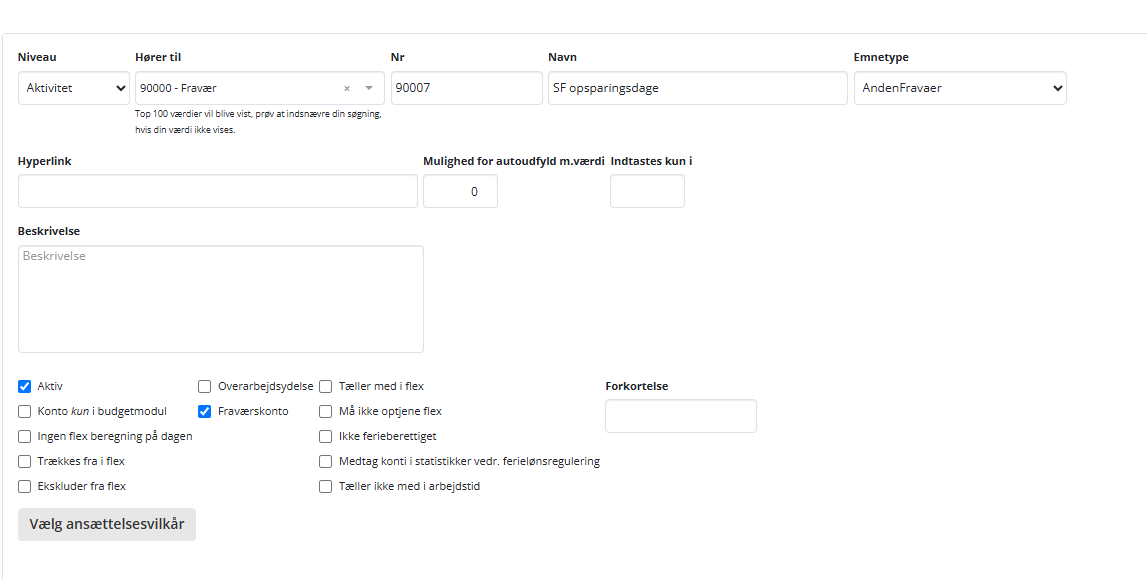
Task: Enable Medtag konti i statistikker vedr. ferielønsregulering
Action: [325, 461]
